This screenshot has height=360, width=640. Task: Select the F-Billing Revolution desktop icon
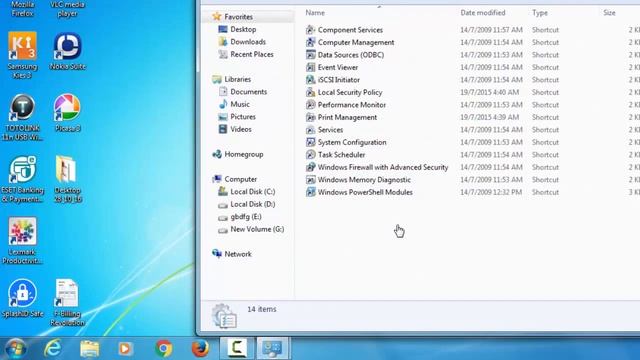tap(66, 293)
